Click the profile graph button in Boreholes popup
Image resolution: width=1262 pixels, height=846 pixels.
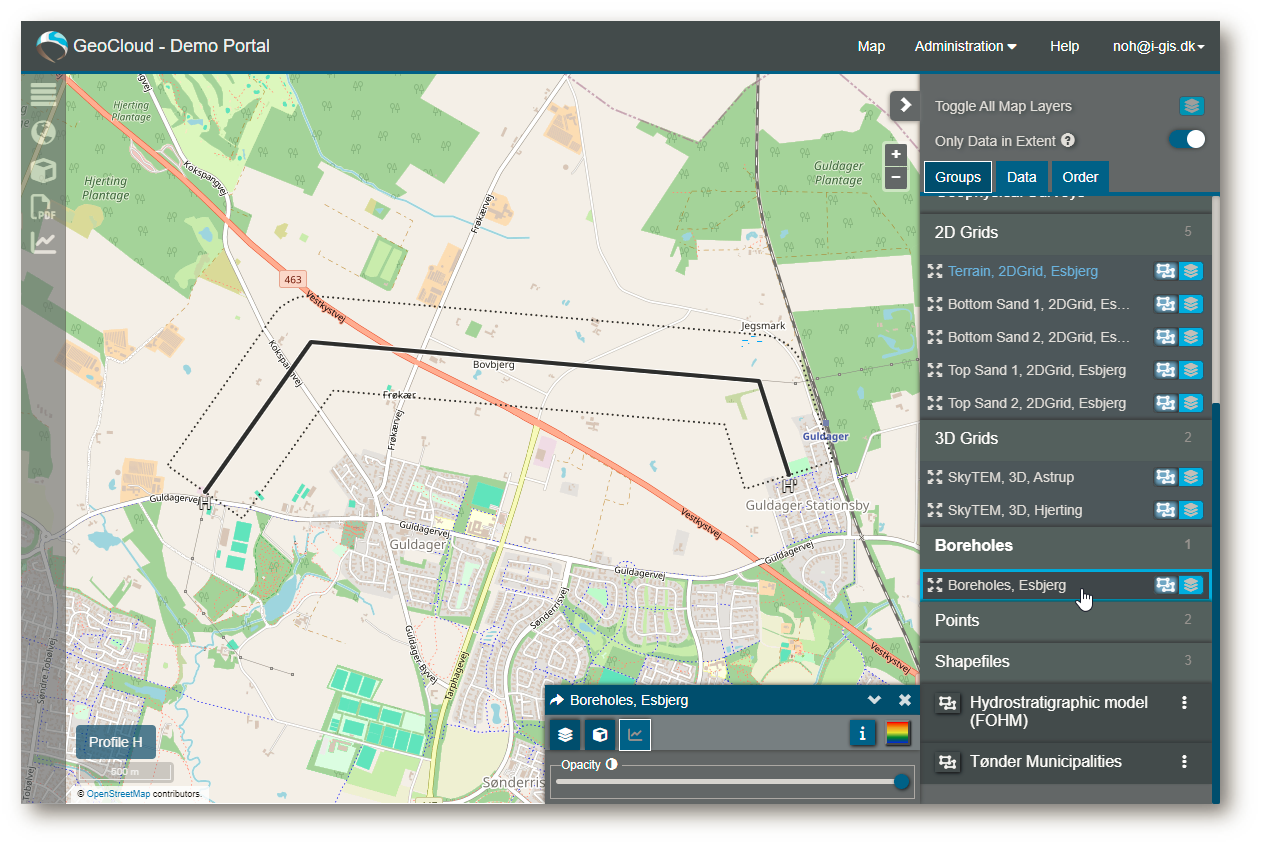(635, 735)
